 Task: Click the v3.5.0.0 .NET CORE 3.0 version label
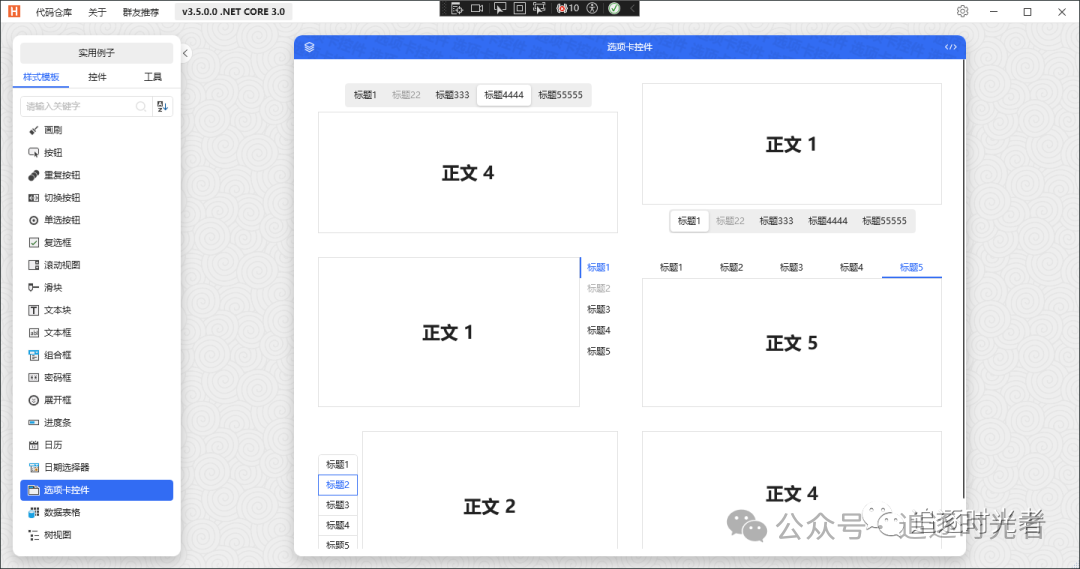pos(233,12)
